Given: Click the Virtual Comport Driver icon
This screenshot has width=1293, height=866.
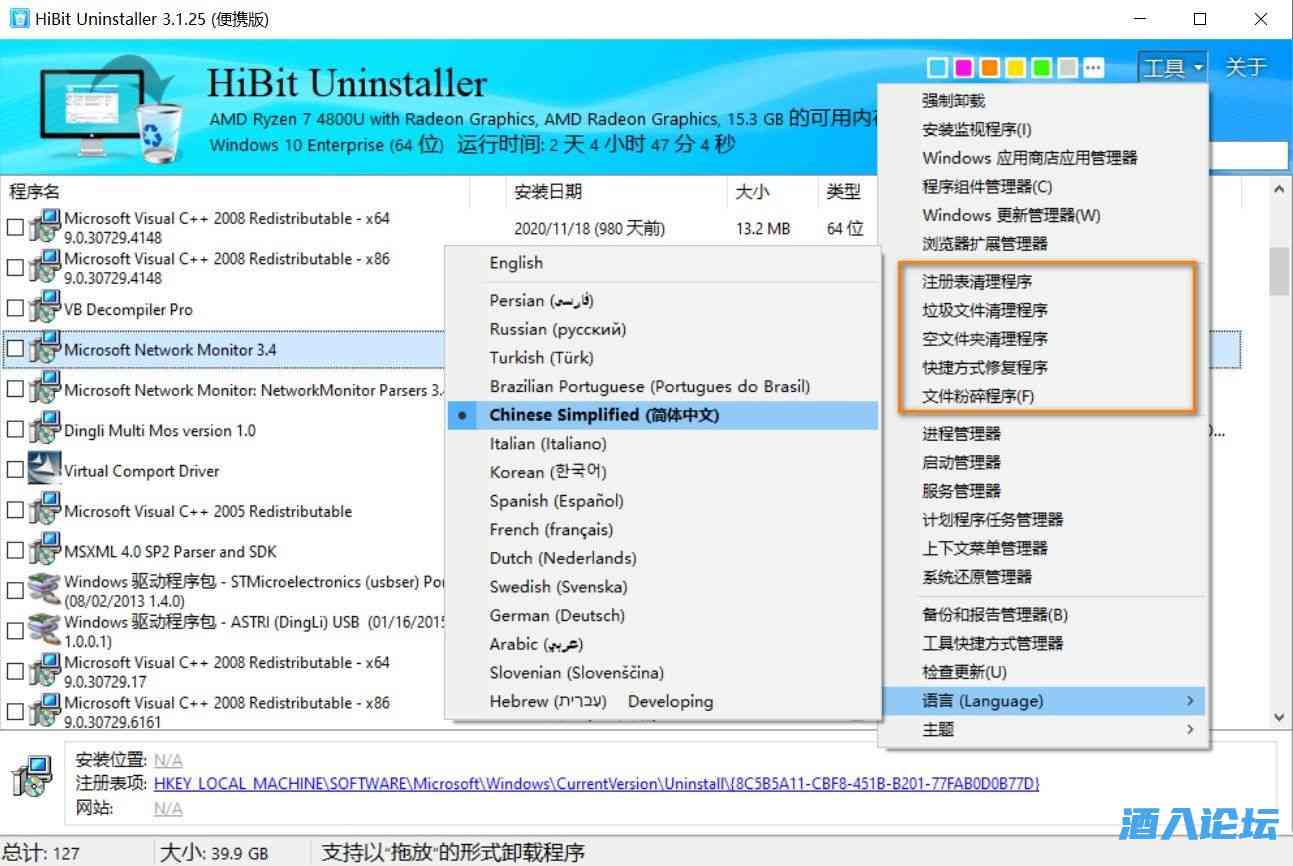Looking at the screenshot, I should (44, 470).
